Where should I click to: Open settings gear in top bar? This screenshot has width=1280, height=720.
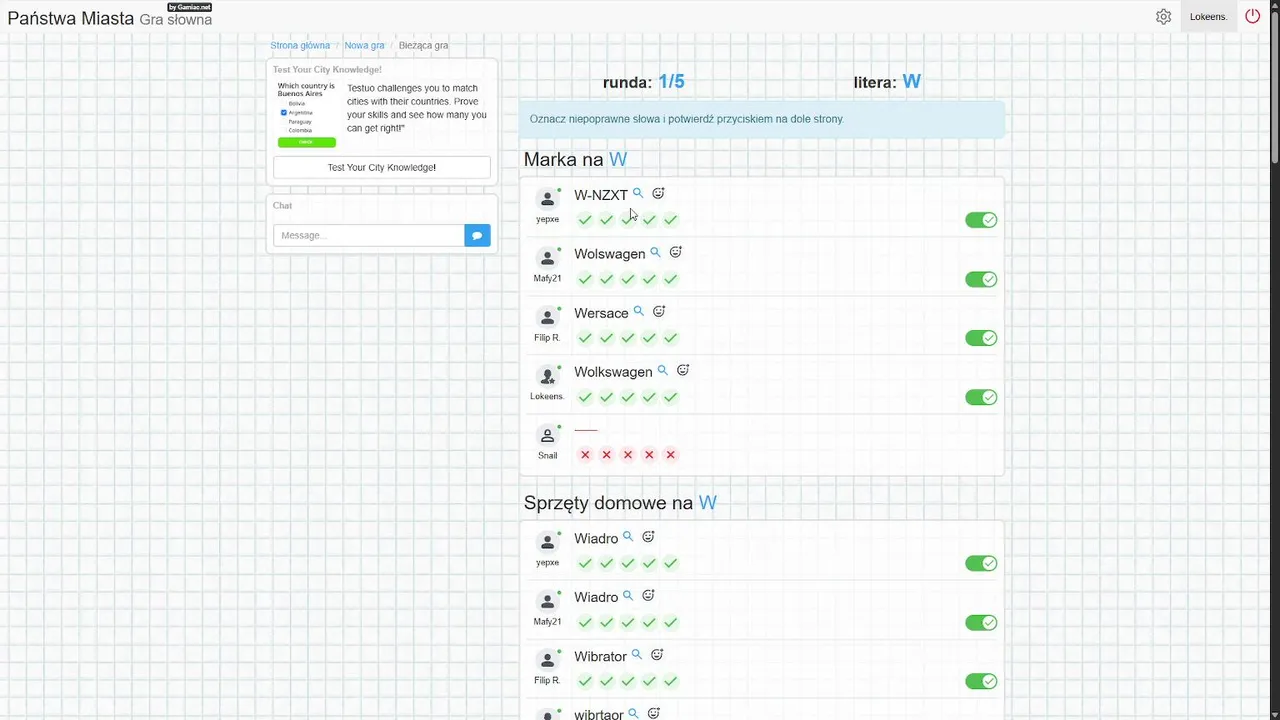1163,16
